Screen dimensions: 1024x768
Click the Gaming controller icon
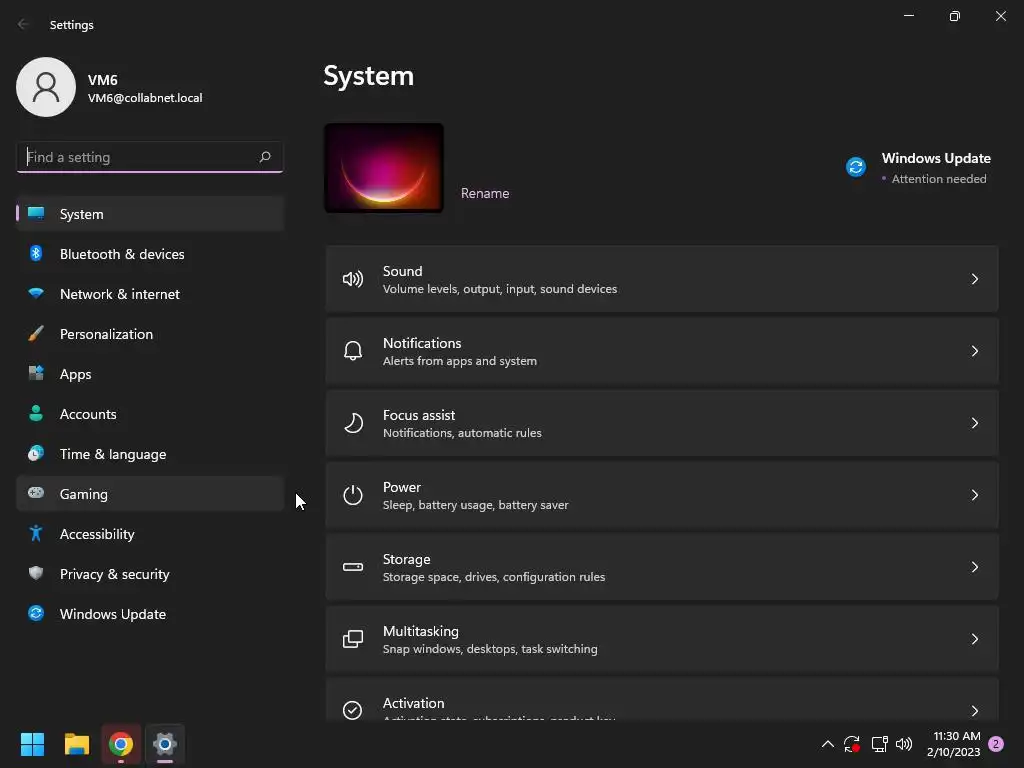pyautogui.click(x=36, y=493)
